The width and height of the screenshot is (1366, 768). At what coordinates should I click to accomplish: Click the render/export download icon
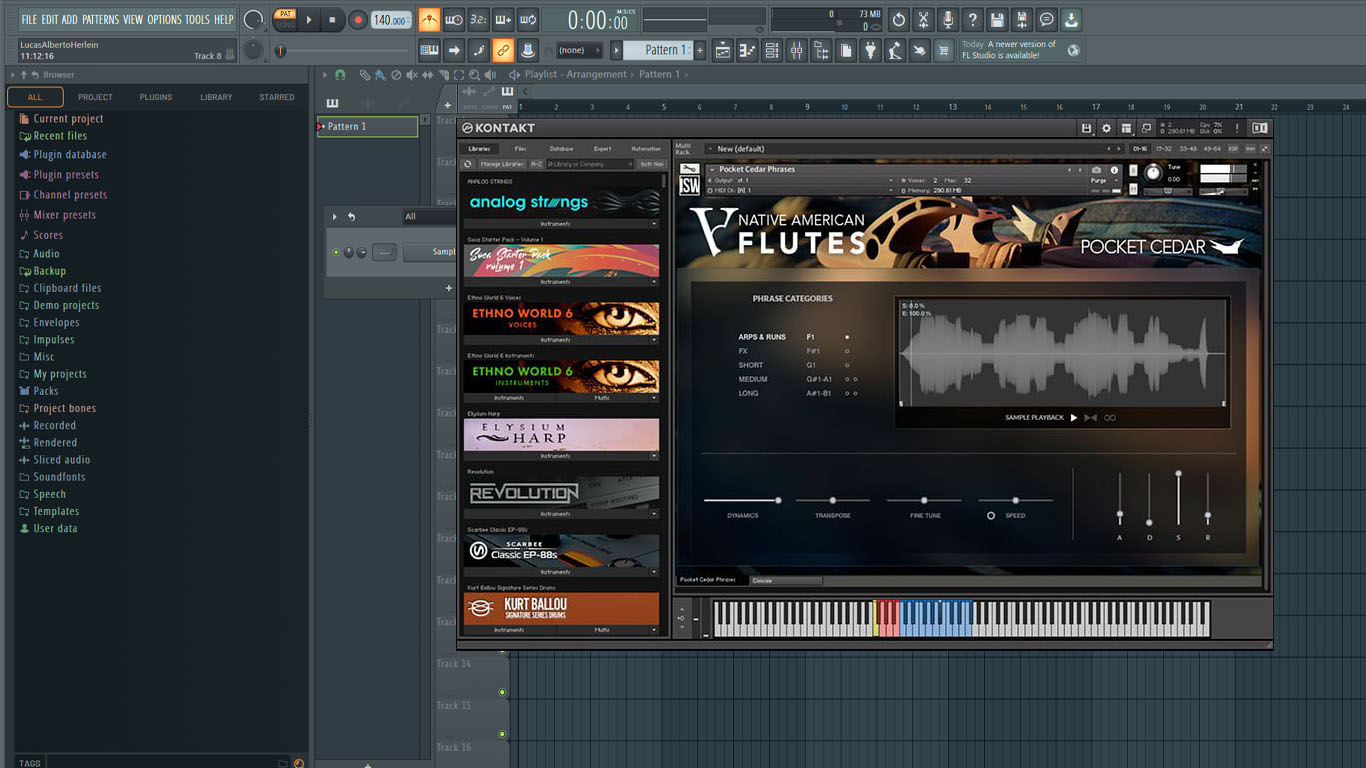click(x=1071, y=19)
